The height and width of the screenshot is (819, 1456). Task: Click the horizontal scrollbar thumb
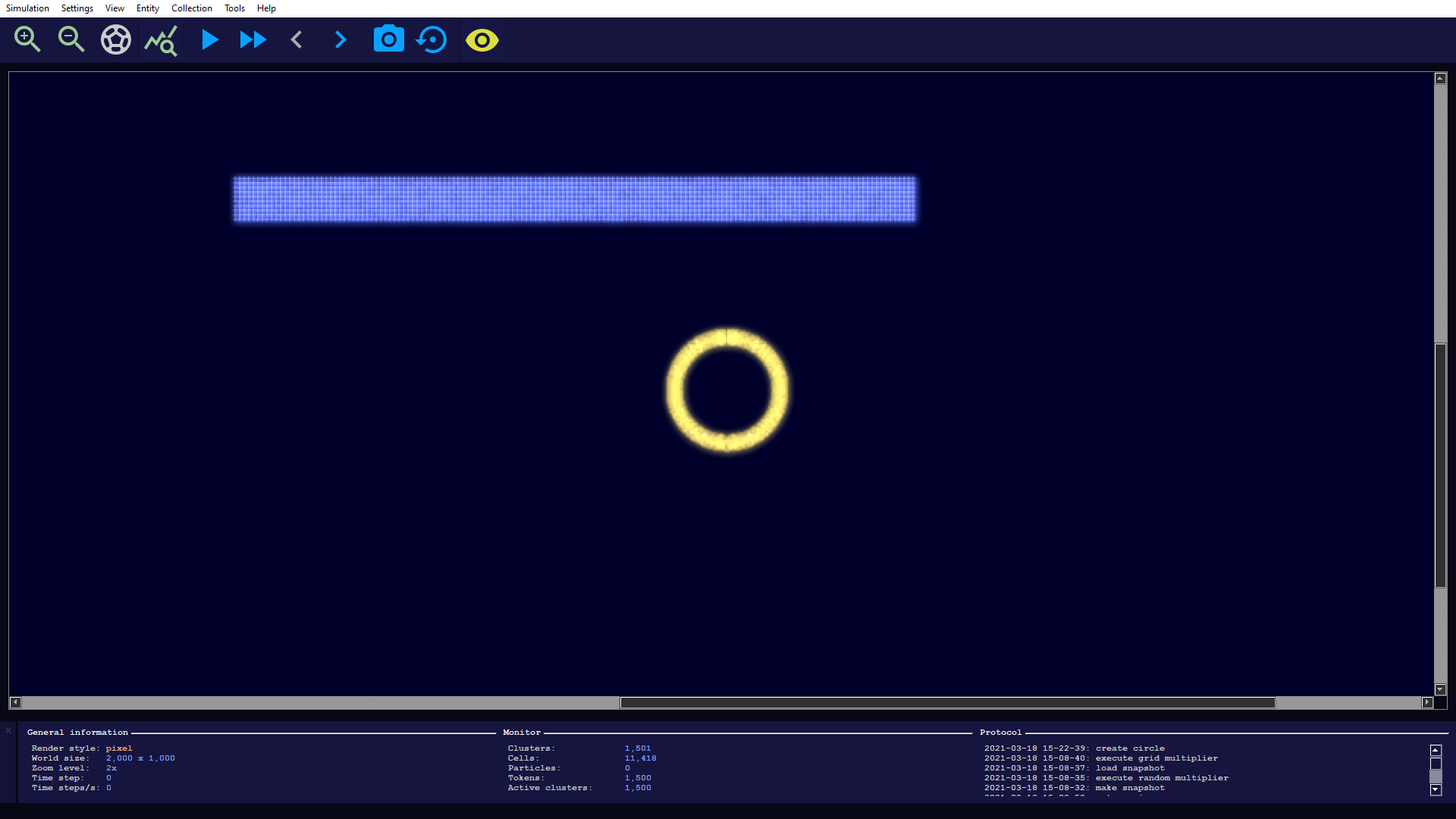(946, 702)
